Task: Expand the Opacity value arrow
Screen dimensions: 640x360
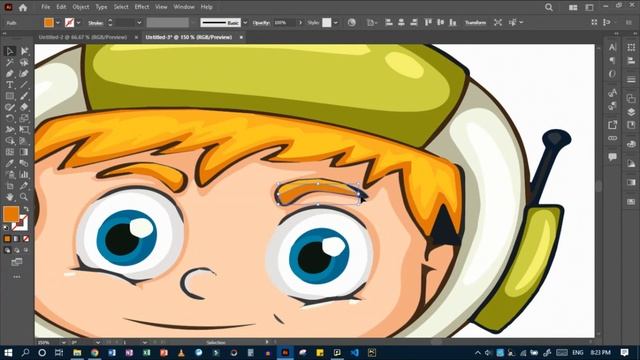Action: [301, 23]
